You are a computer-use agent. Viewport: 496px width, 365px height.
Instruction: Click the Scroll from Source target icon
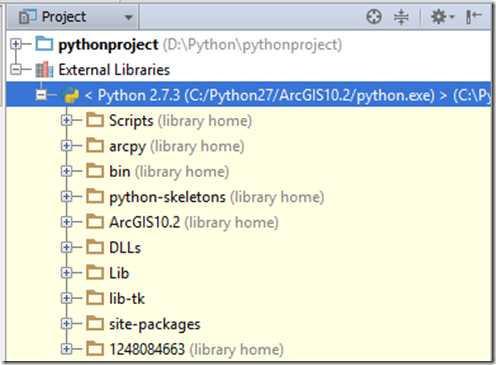(374, 17)
